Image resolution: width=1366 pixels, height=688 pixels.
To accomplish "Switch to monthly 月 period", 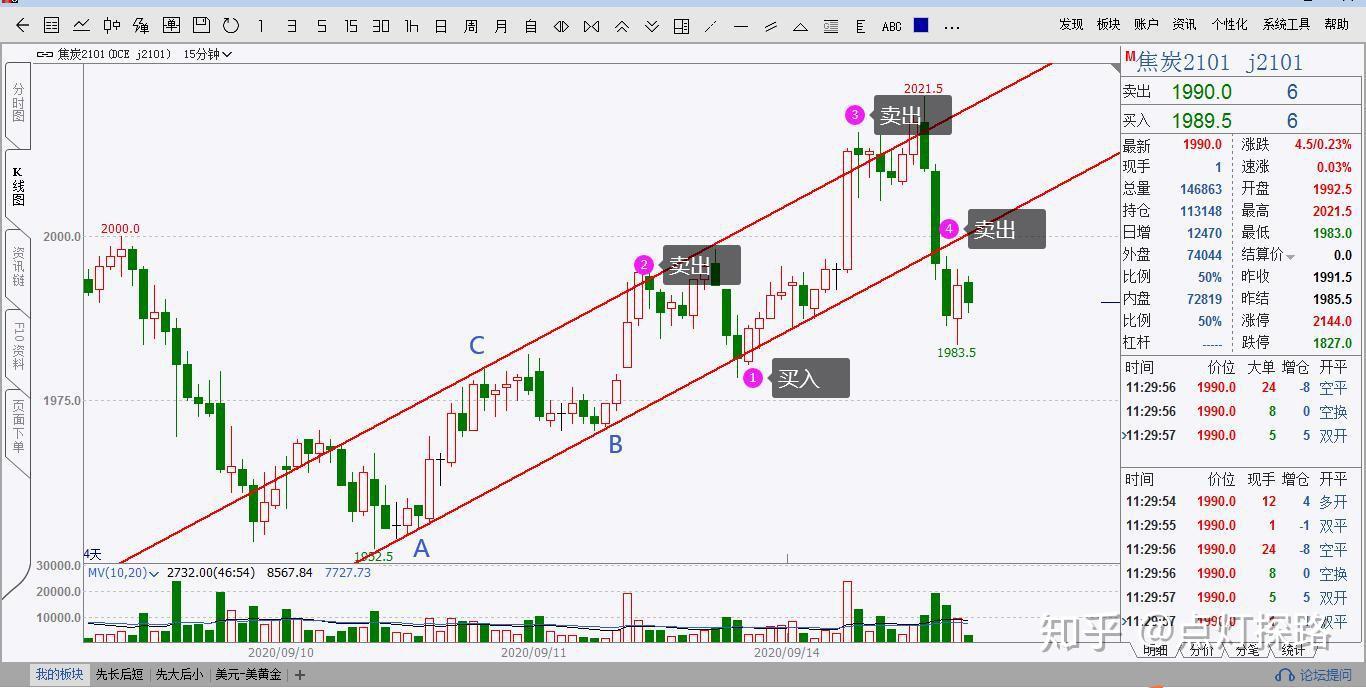I will (x=501, y=26).
